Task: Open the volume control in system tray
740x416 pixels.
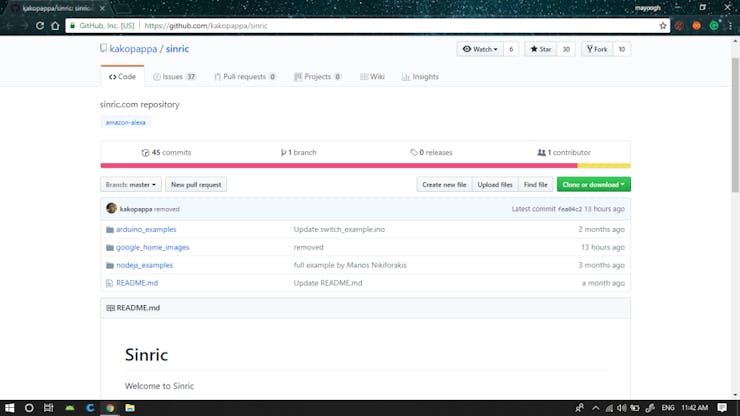Action: click(x=622, y=408)
